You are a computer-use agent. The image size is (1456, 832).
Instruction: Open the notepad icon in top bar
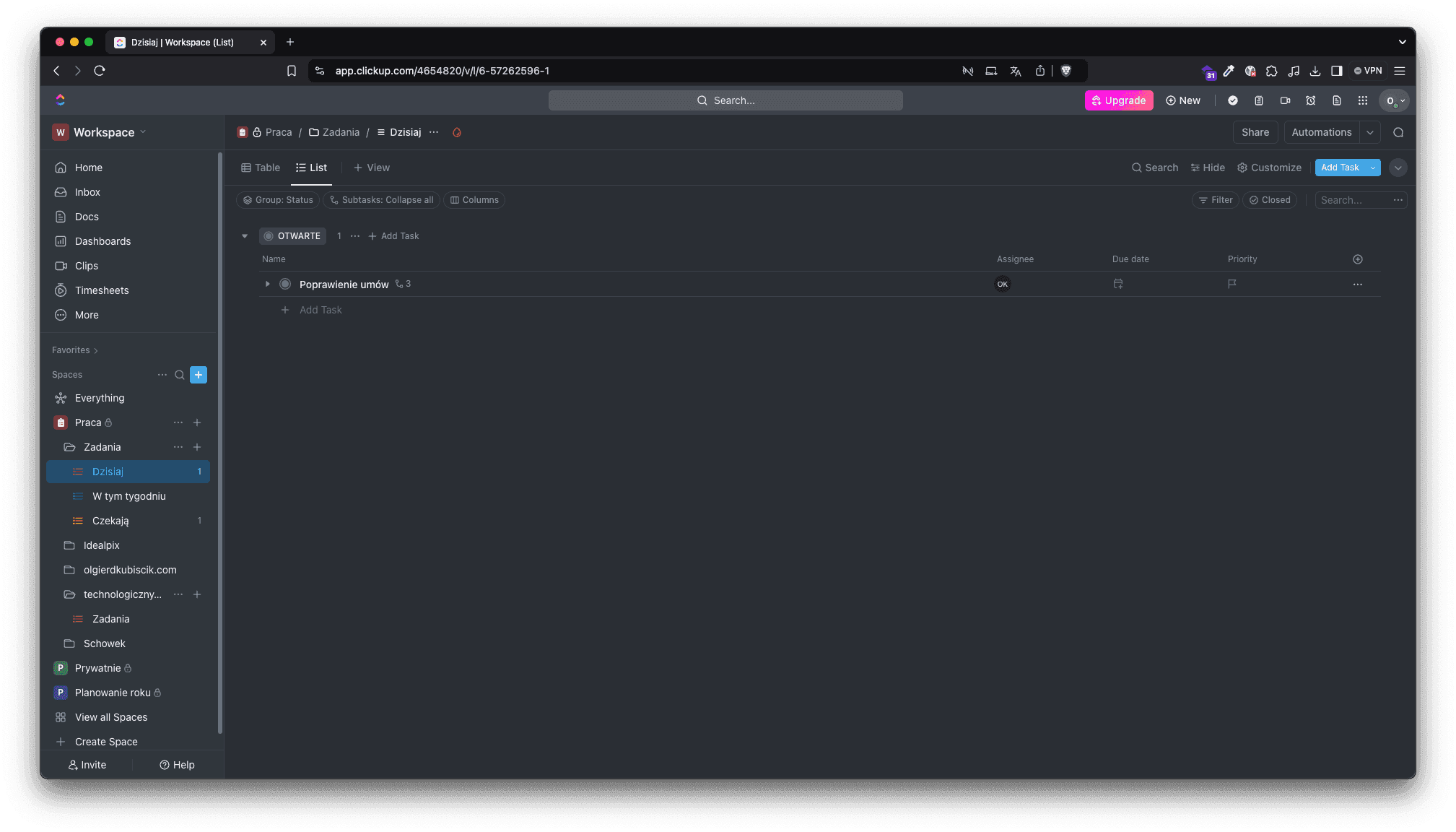pos(1258,100)
